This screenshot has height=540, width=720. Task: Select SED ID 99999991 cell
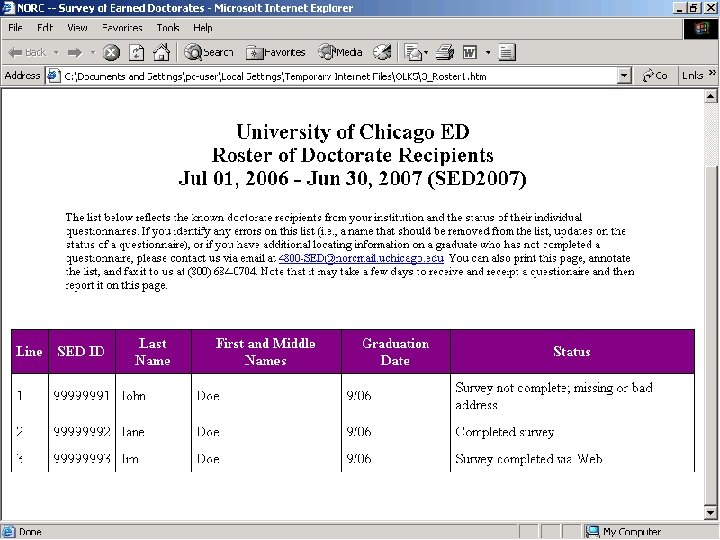81,395
